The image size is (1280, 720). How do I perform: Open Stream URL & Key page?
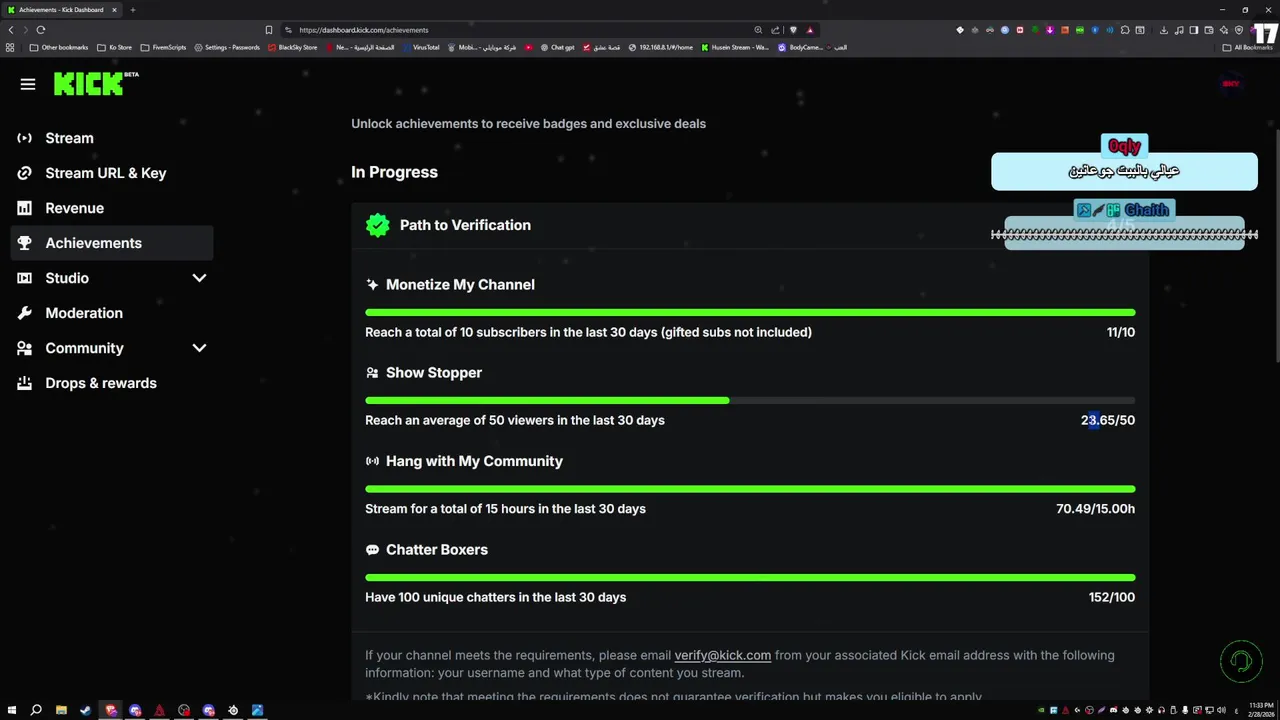pos(105,173)
